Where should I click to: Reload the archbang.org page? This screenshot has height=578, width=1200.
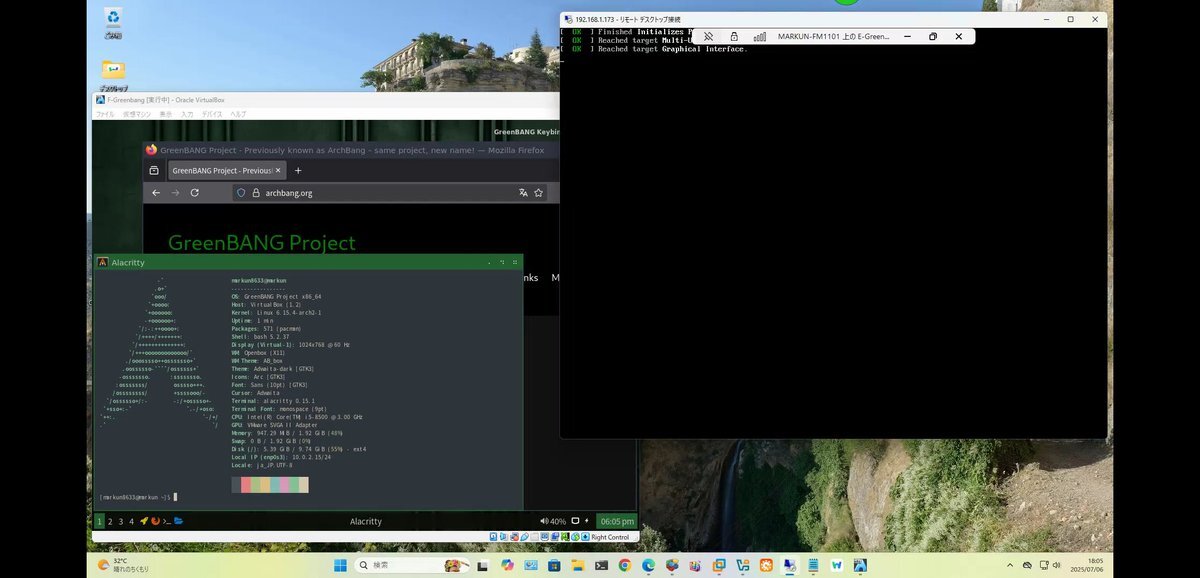tap(195, 193)
